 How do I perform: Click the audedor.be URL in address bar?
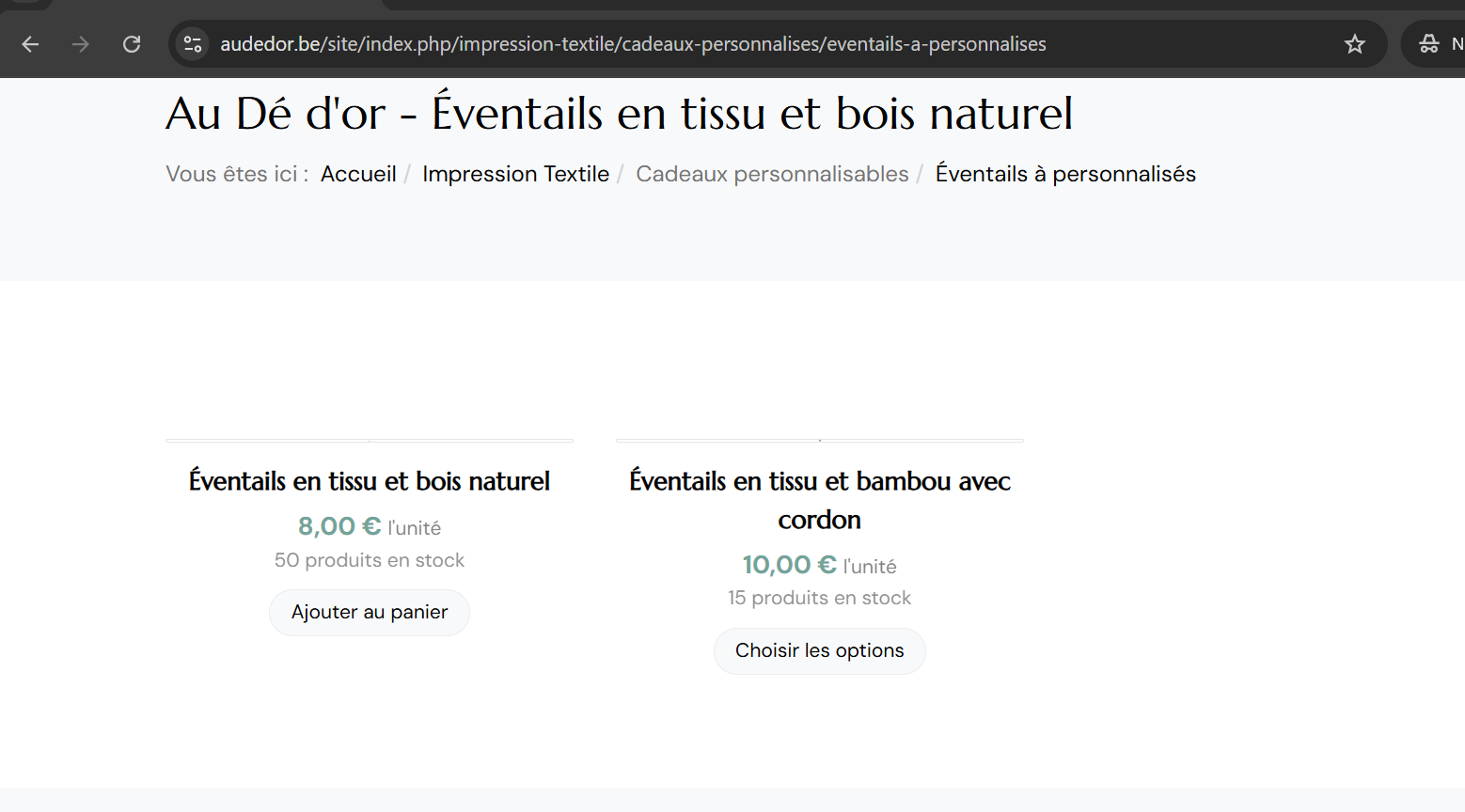(x=633, y=44)
